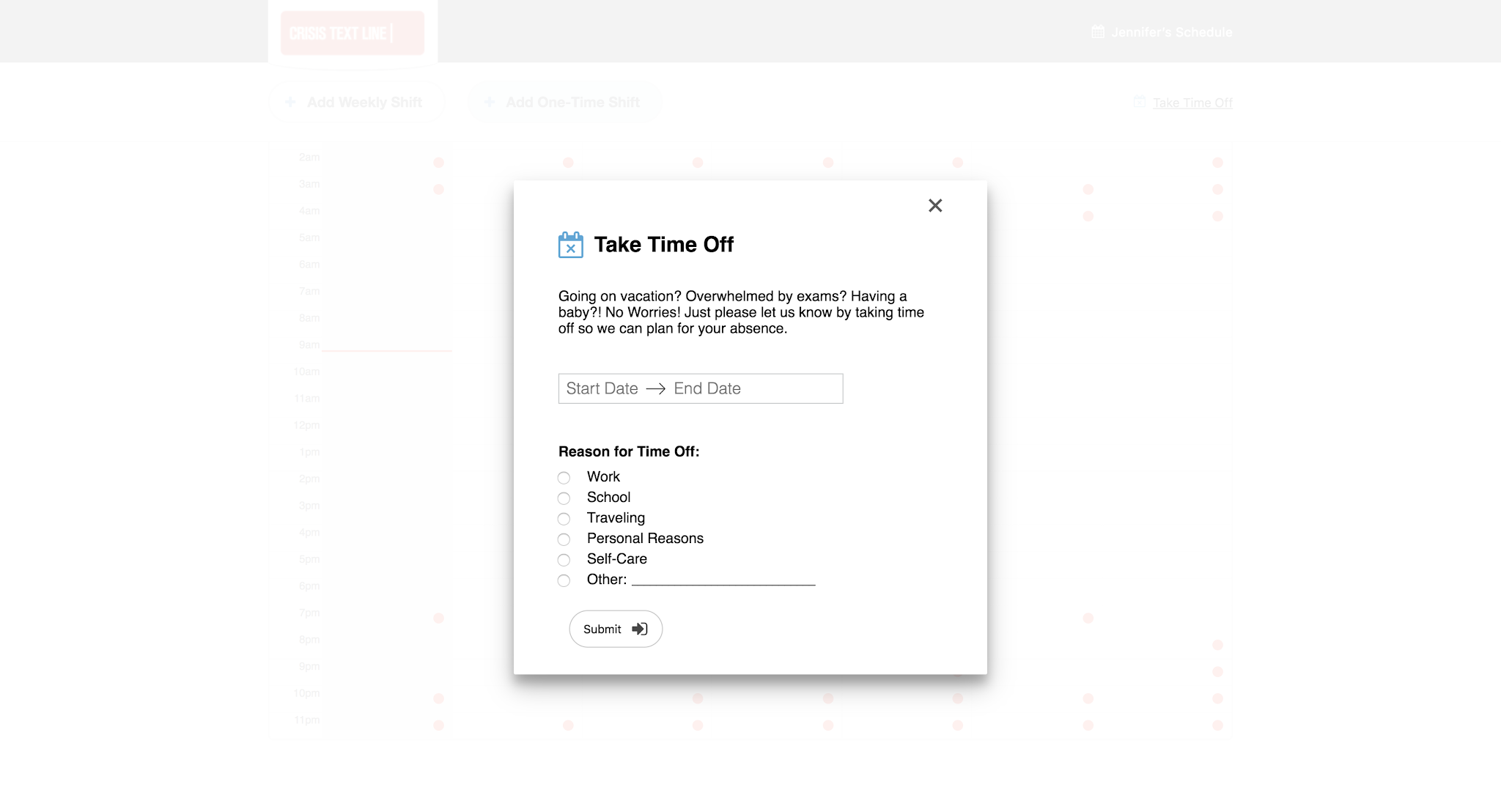
Task: Open the Start Date field
Action: pyautogui.click(x=602, y=388)
